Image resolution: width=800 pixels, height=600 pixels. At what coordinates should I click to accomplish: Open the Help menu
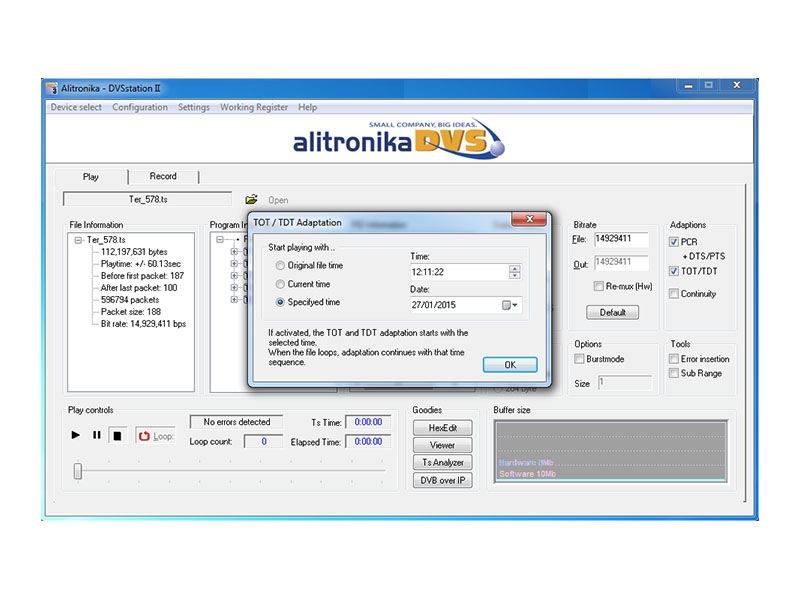[x=308, y=107]
